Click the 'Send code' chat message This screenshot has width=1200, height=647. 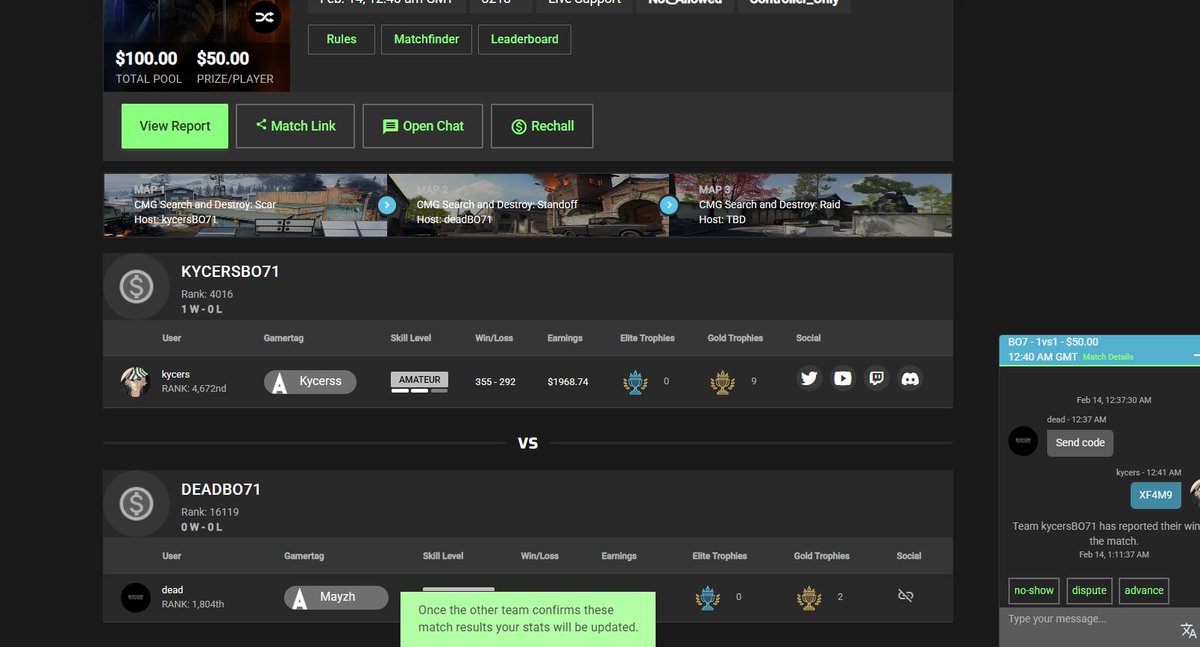(x=1080, y=442)
